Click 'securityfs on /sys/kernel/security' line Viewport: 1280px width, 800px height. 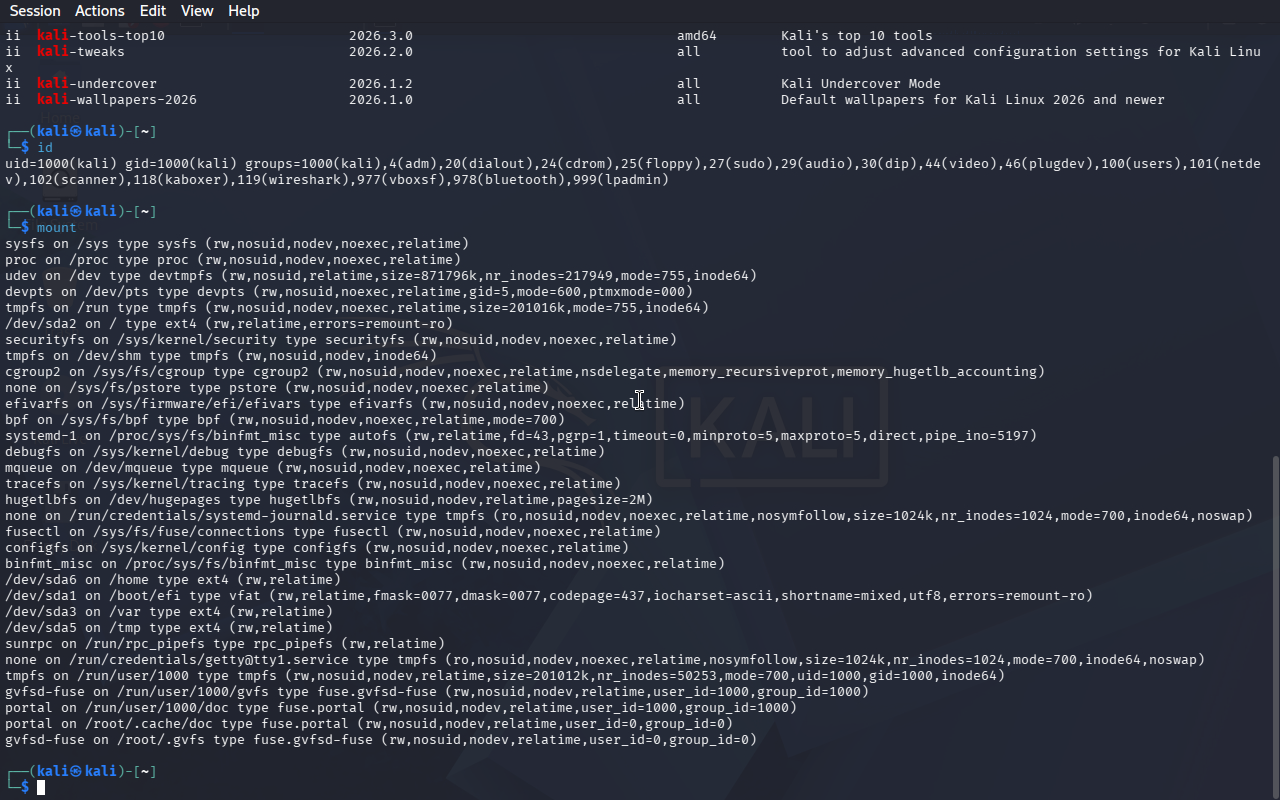click(x=341, y=340)
